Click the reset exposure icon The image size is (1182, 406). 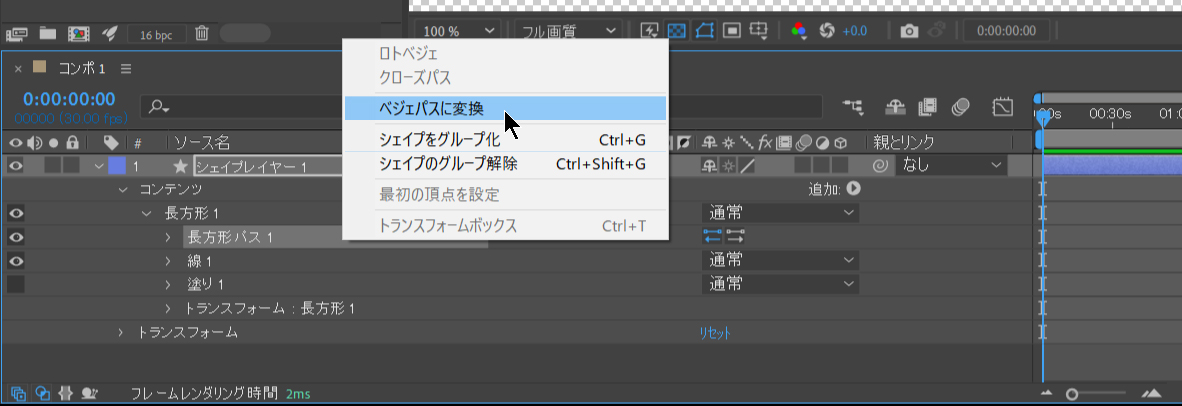click(827, 31)
